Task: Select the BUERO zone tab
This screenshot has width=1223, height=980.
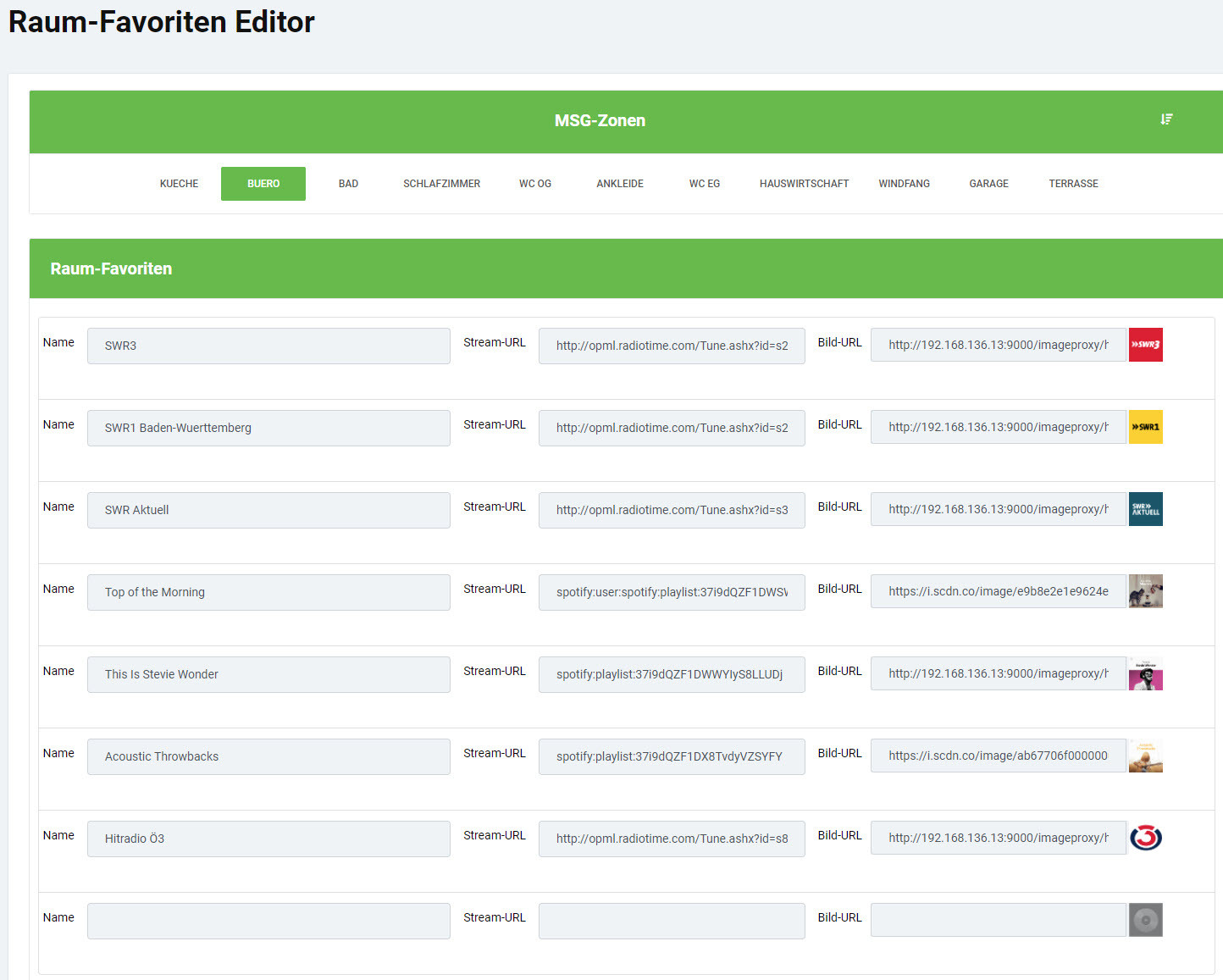Action: [x=263, y=184]
